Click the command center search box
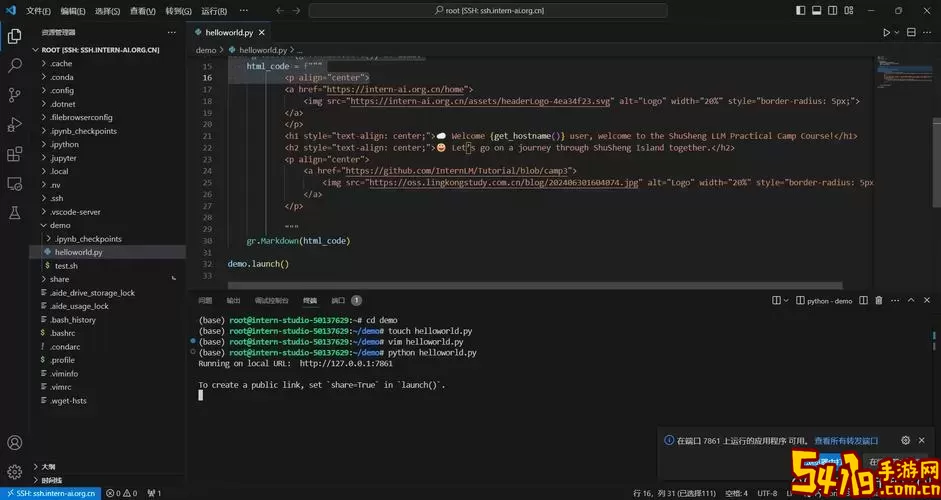This screenshot has height=500, width=941. coord(488,11)
